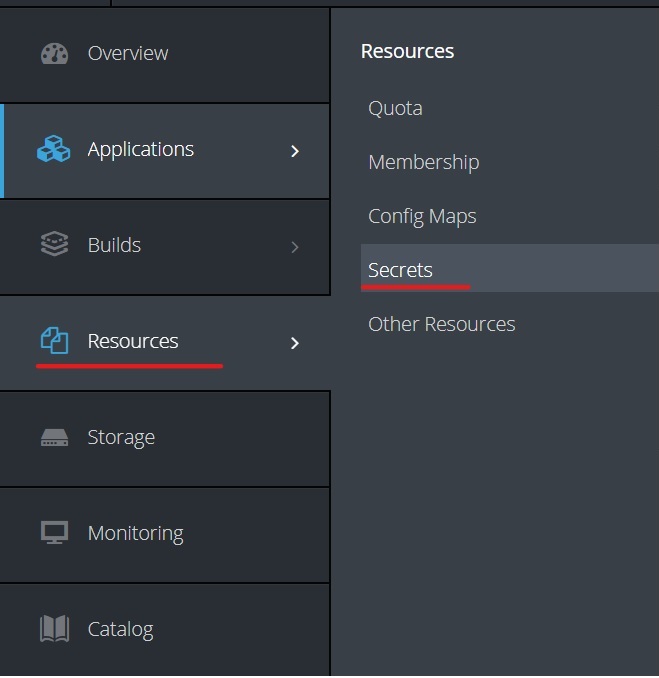This screenshot has height=678, width=659.
Task: Click the Overview dashboard gauge icon
Action: [54, 54]
